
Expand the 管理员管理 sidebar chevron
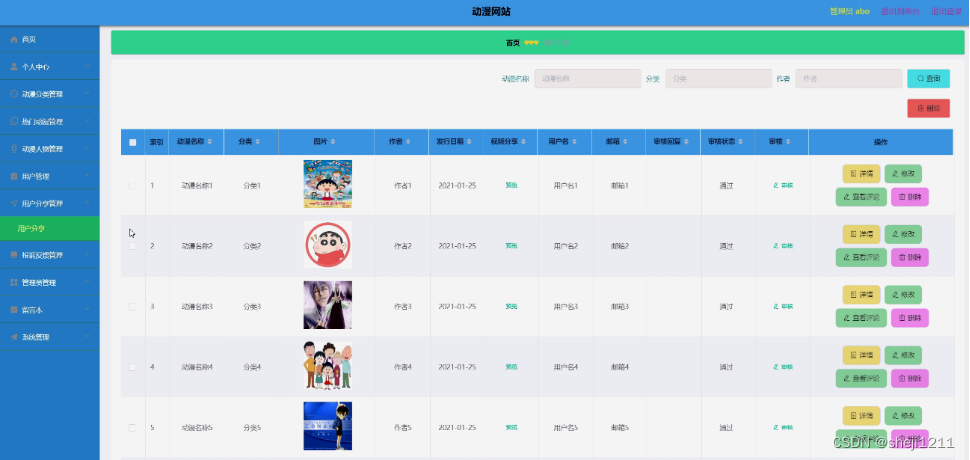point(87,282)
